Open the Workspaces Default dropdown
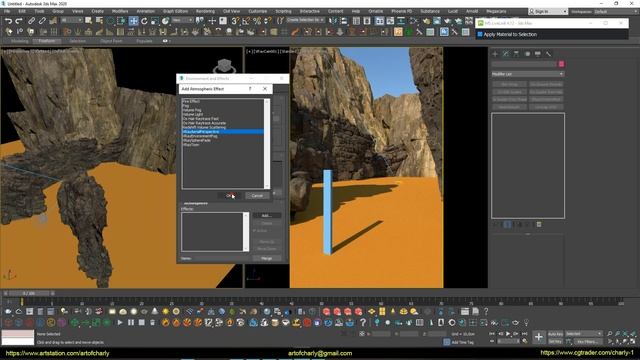Screen dimensions: 640x360 click(615, 11)
